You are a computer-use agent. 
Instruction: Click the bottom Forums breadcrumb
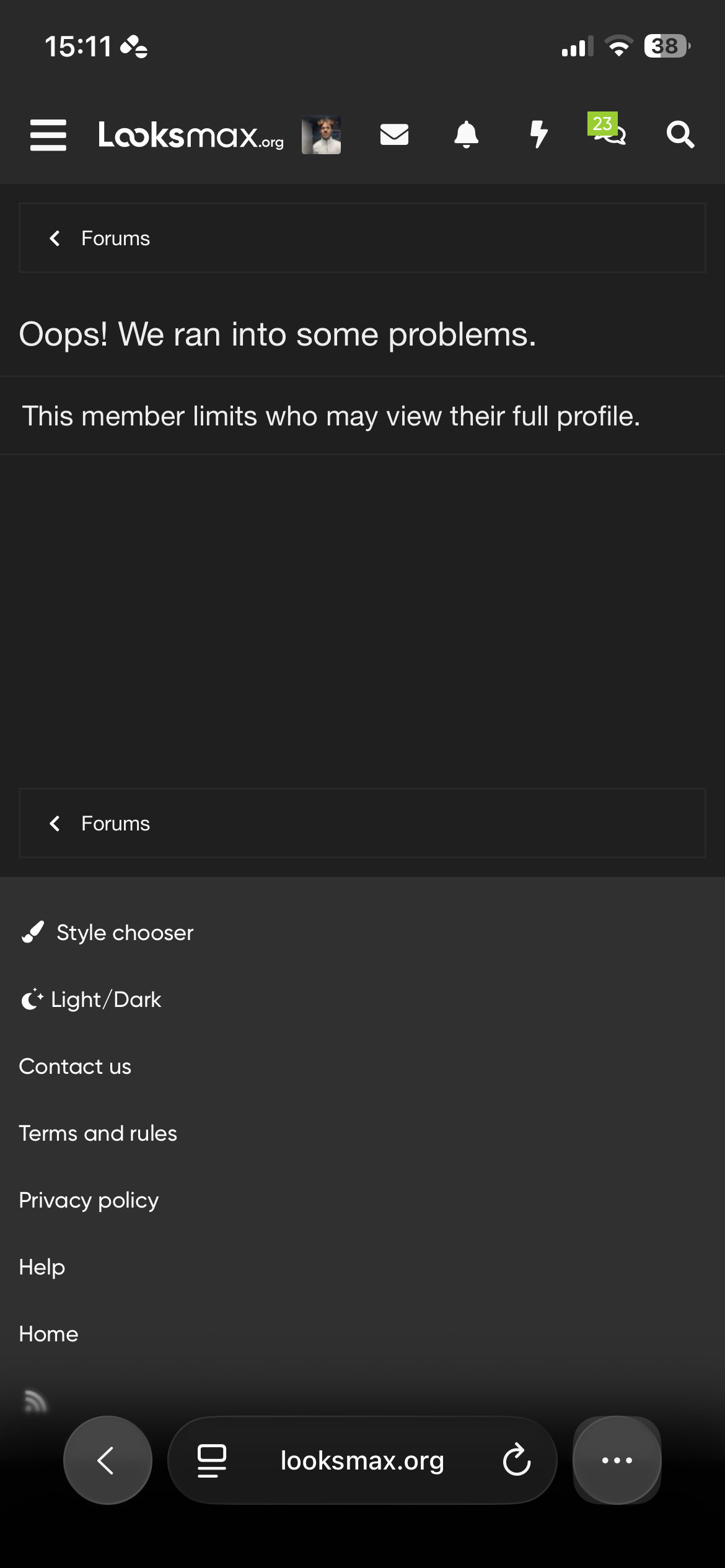pyautogui.click(x=115, y=824)
